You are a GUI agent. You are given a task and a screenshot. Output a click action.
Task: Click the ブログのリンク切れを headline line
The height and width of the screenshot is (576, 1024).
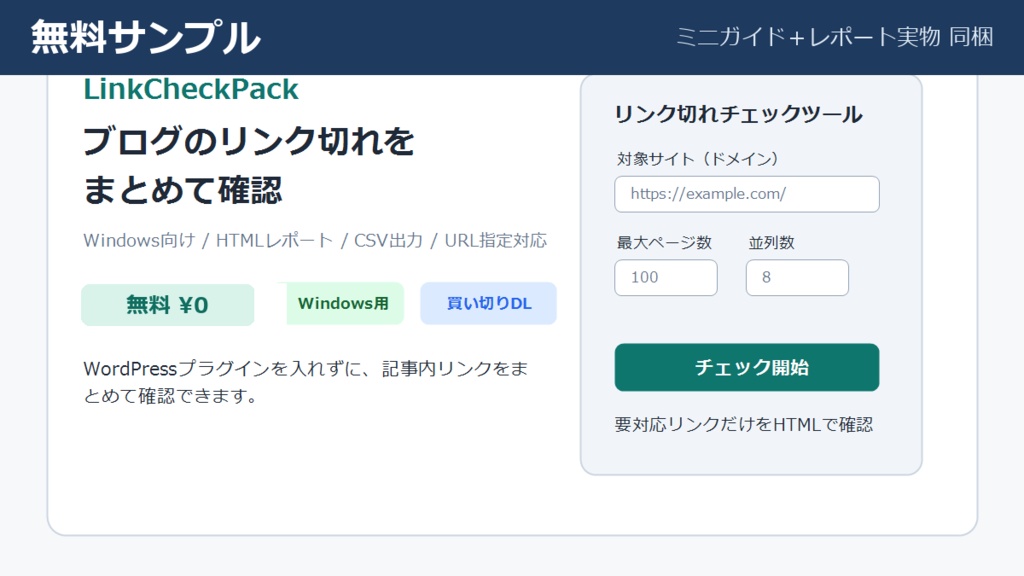[x=249, y=141]
